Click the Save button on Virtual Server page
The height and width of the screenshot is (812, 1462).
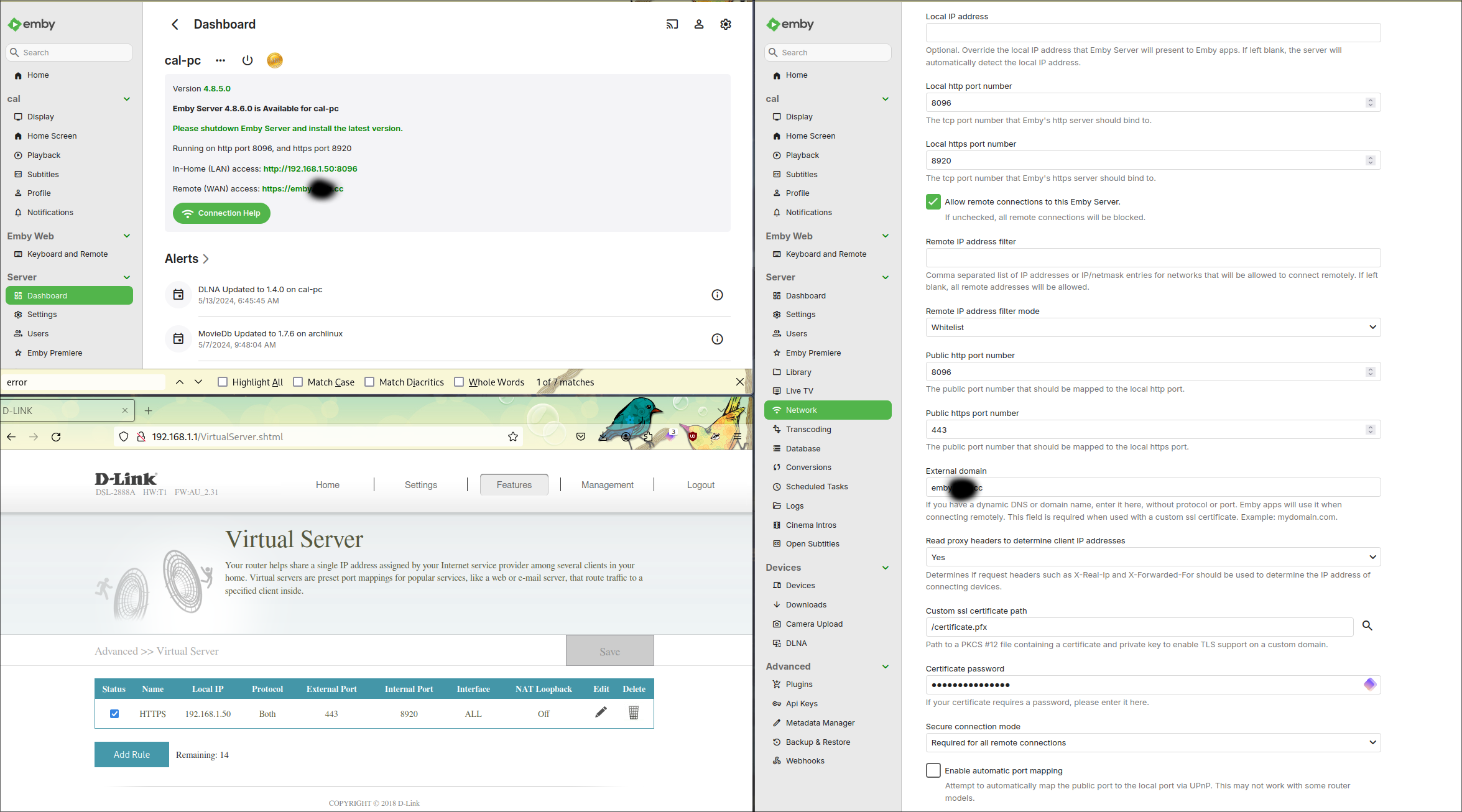coord(609,651)
